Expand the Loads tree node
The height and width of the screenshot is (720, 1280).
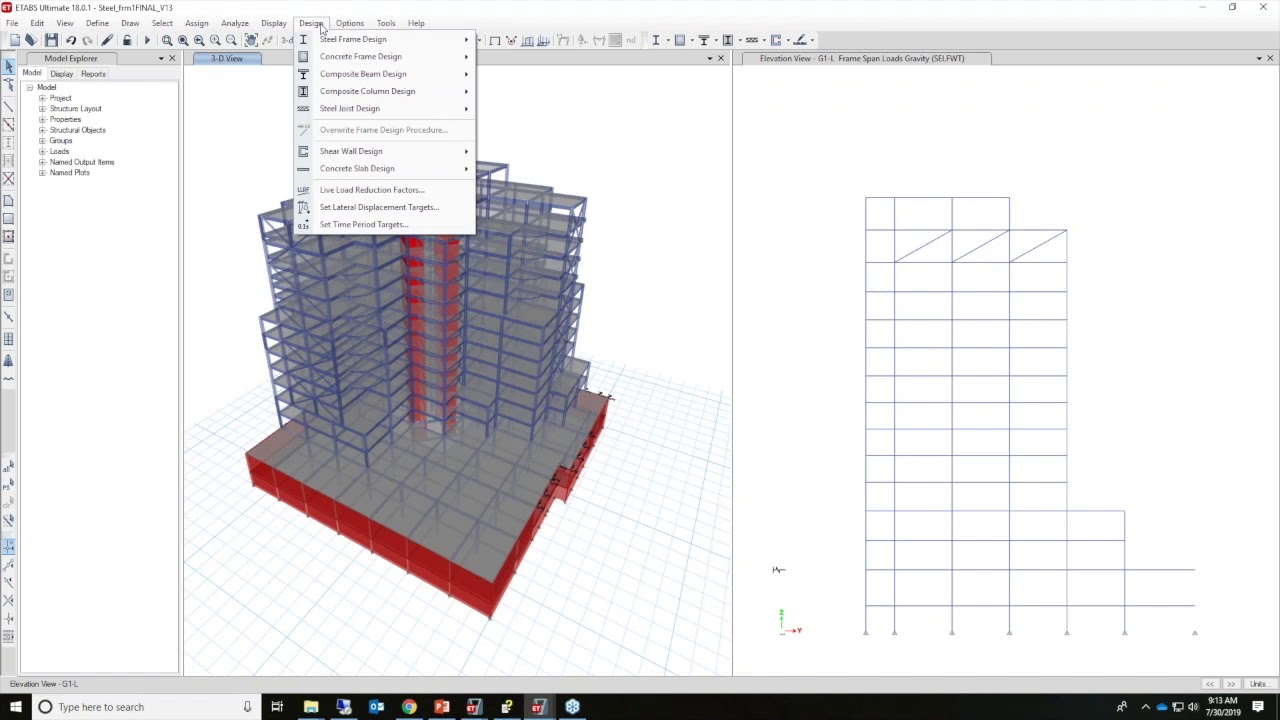42,151
